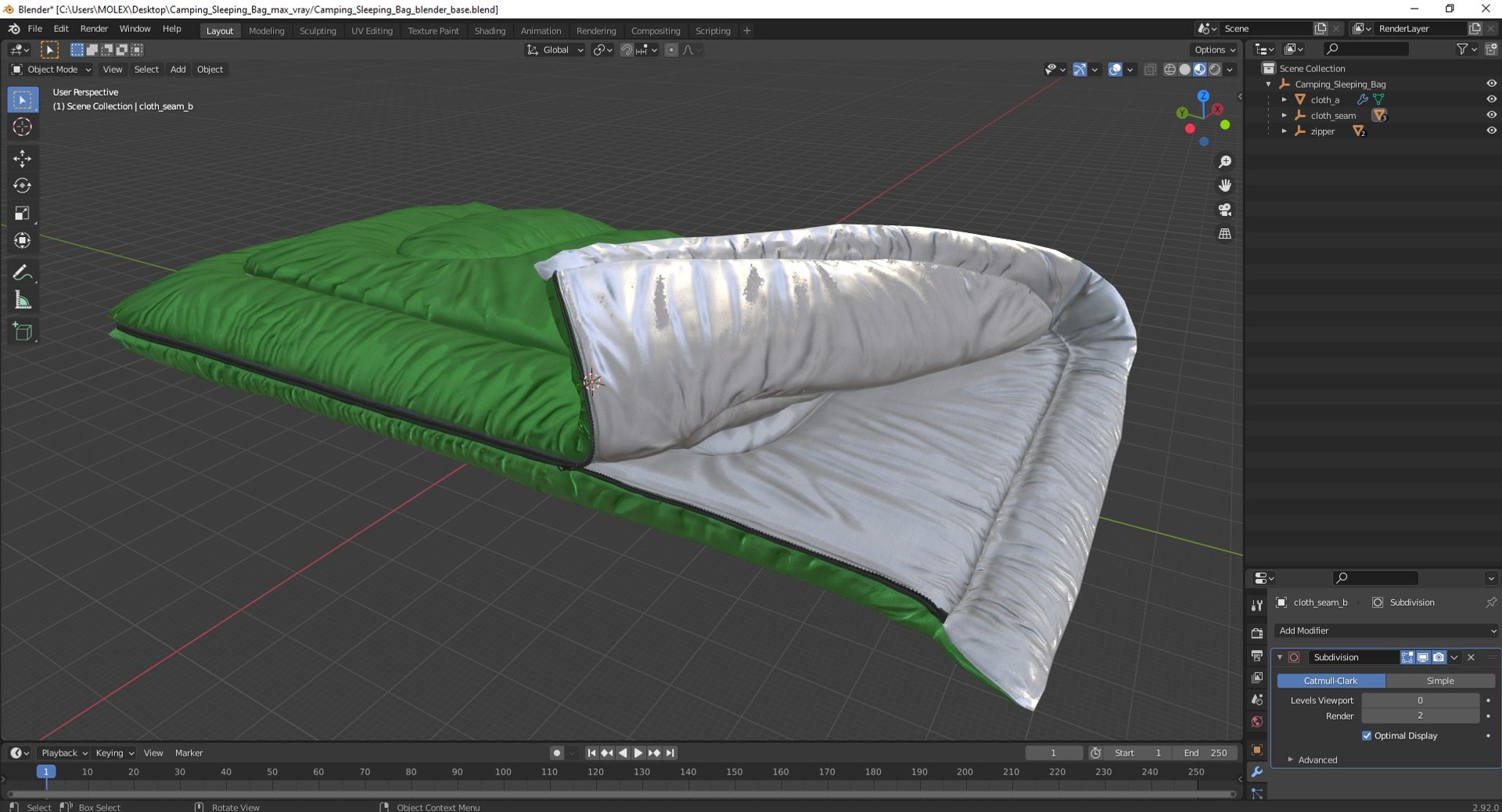Remove the Subdivision modifier
Image resolution: width=1502 pixels, height=812 pixels.
click(x=1471, y=657)
